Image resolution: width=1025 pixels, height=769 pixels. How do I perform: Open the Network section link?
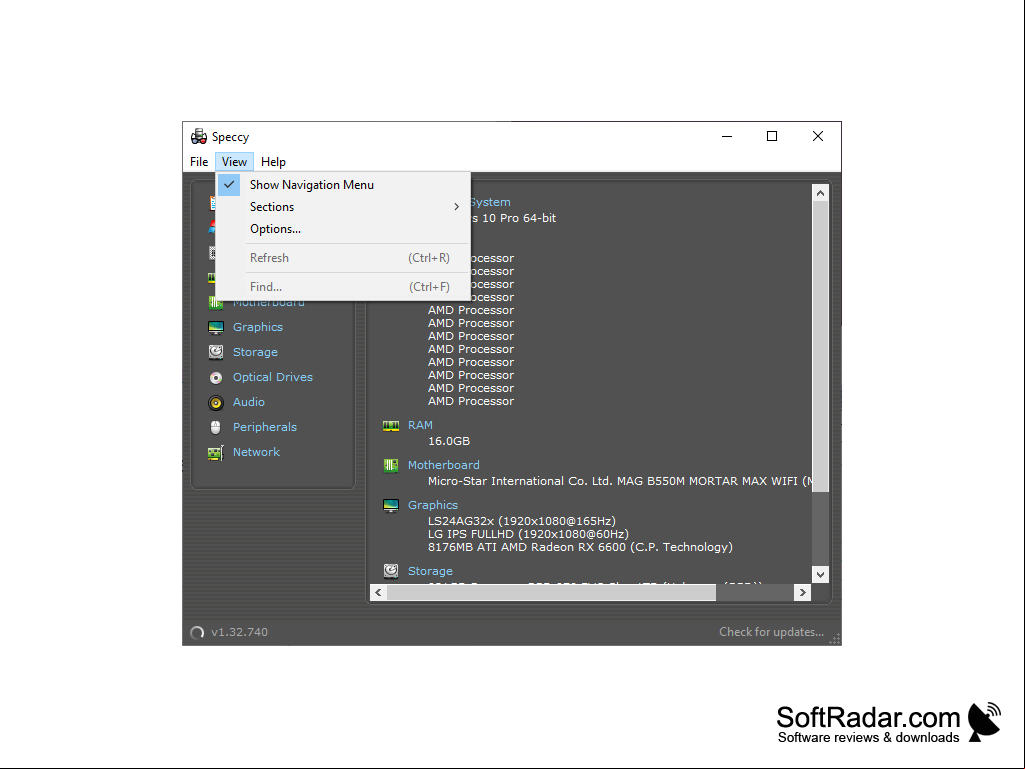pyautogui.click(x=256, y=452)
